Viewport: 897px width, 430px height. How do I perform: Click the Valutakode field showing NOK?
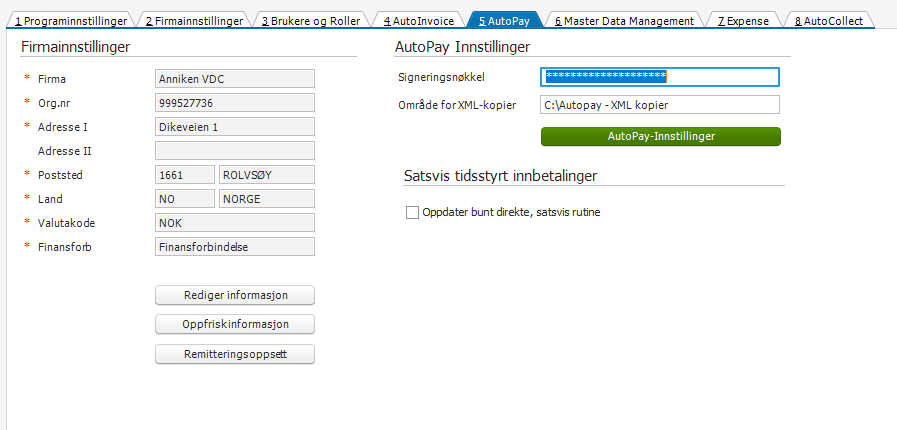(235, 222)
